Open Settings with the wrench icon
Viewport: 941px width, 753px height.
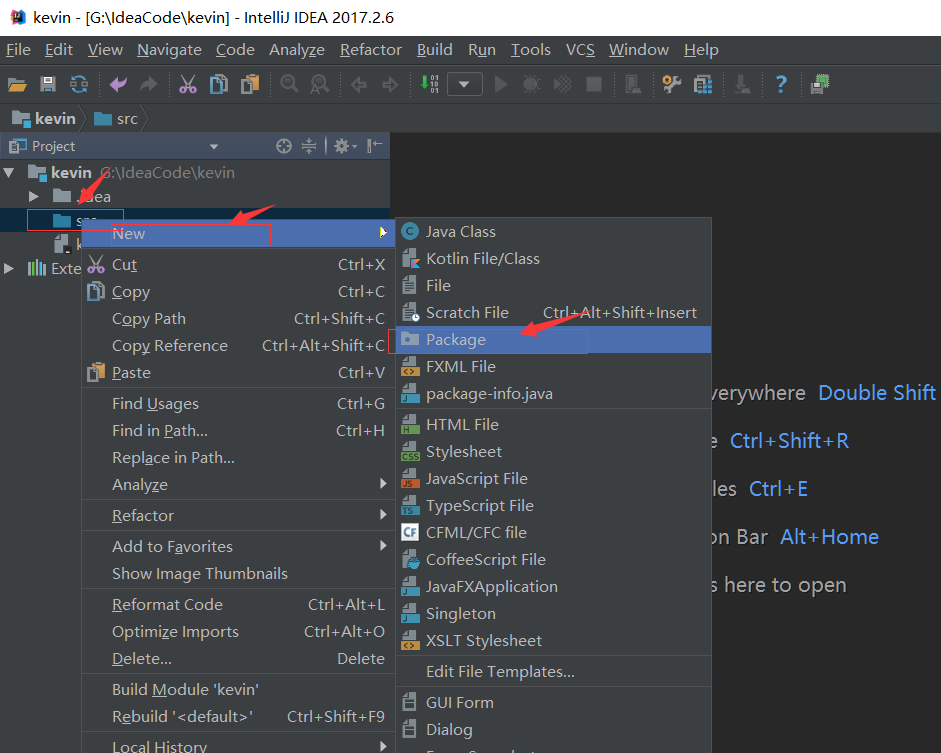tap(672, 85)
